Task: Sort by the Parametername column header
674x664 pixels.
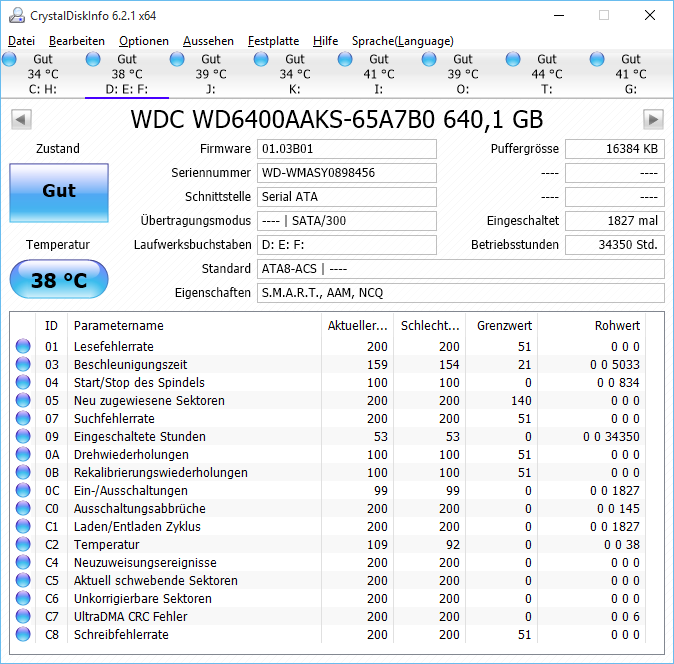Action: tap(194, 326)
